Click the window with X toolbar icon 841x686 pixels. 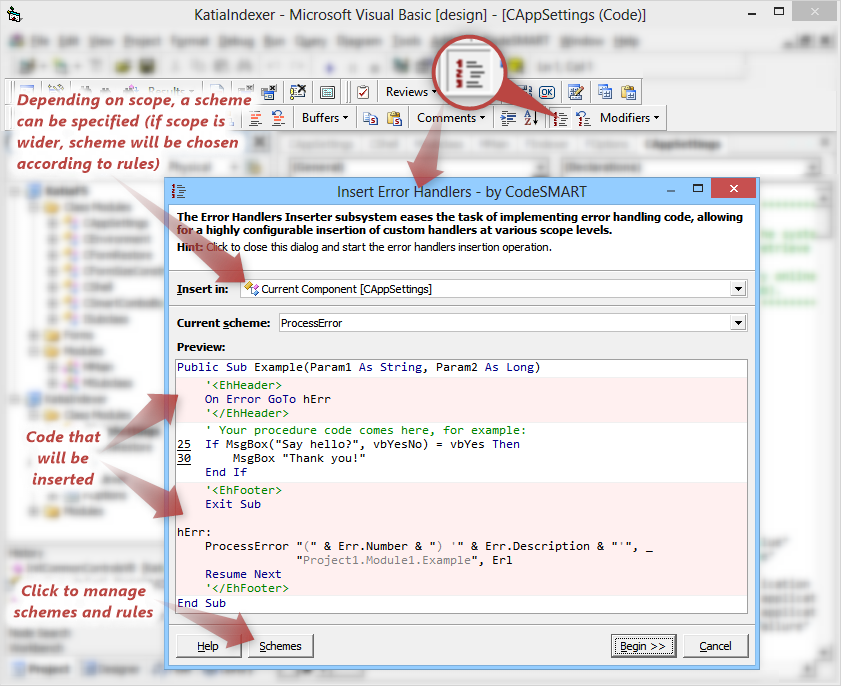coord(268,92)
